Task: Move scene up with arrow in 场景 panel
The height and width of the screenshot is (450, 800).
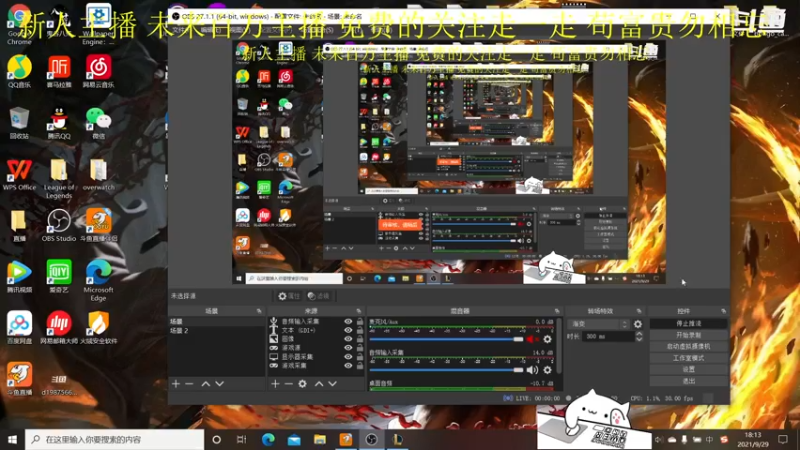Action: (206, 384)
